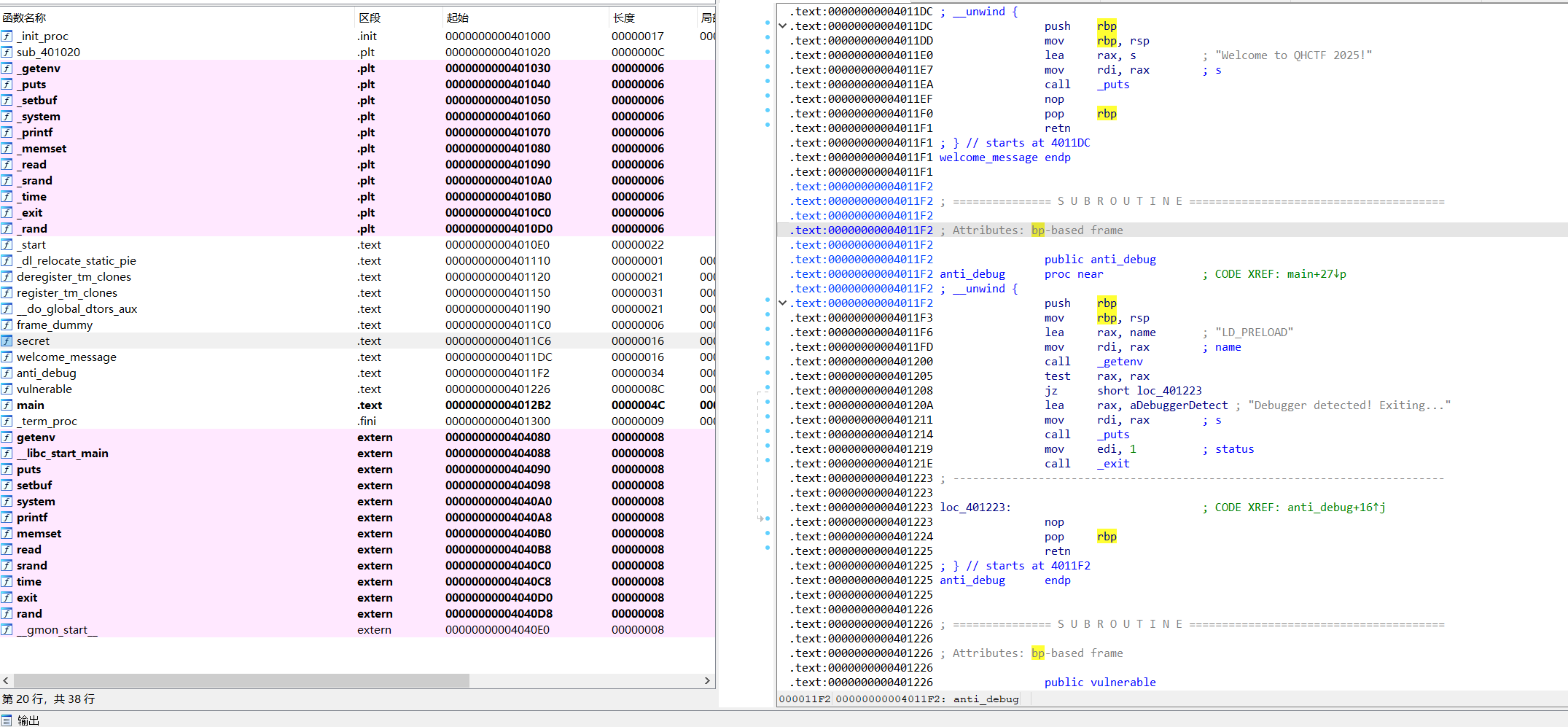This screenshot has width=1568, height=727.
Task: Follow the main+27↓p code cross-reference
Action: 1317,273
